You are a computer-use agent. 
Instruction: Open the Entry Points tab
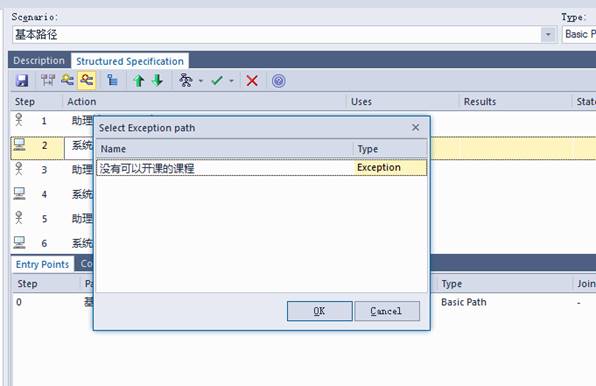(42, 264)
